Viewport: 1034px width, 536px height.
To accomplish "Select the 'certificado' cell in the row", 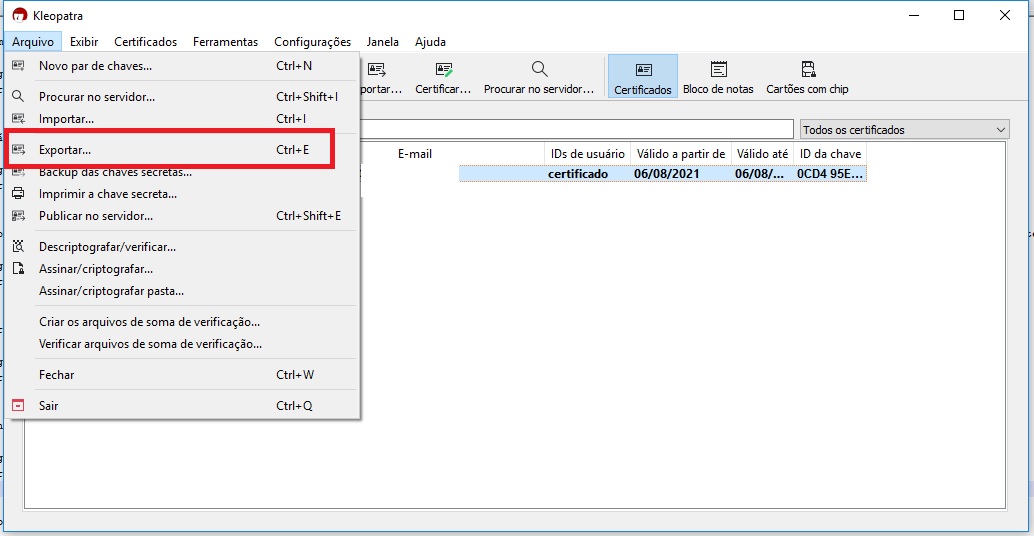I will tap(578, 174).
